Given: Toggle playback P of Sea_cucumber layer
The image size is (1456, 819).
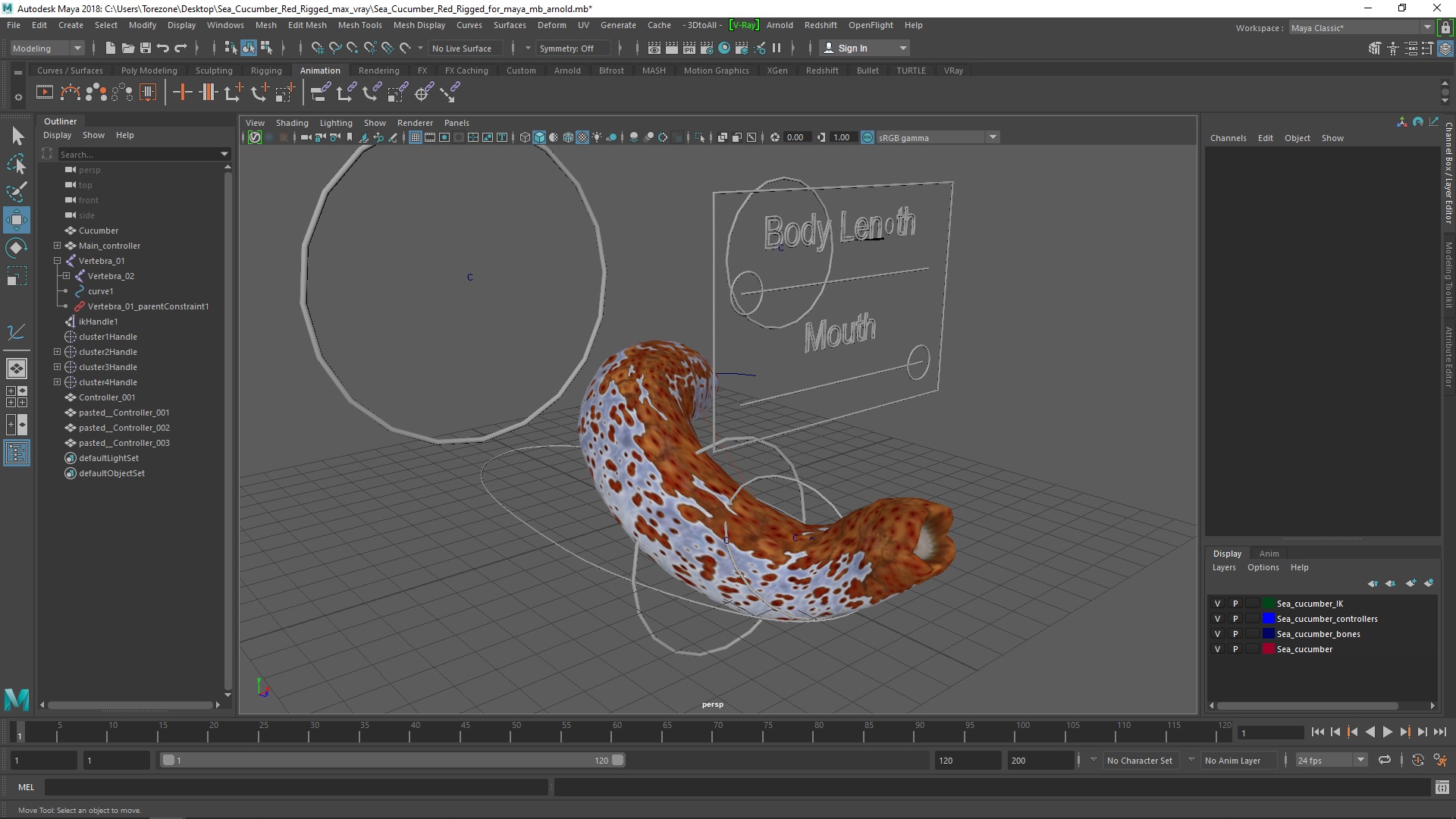Looking at the screenshot, I should tap(1235, 649).
